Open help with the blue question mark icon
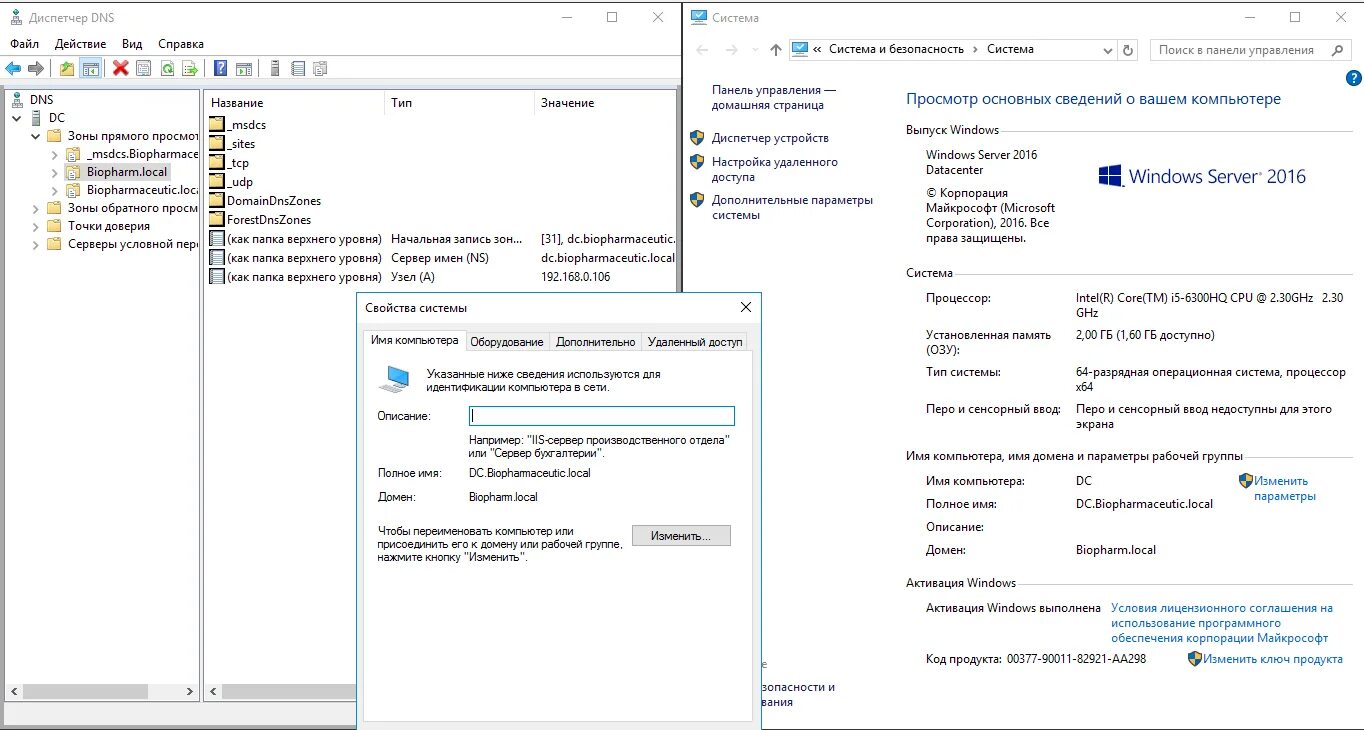The width and height of the screenshot is (1364, 730). (x=220, y=68)
